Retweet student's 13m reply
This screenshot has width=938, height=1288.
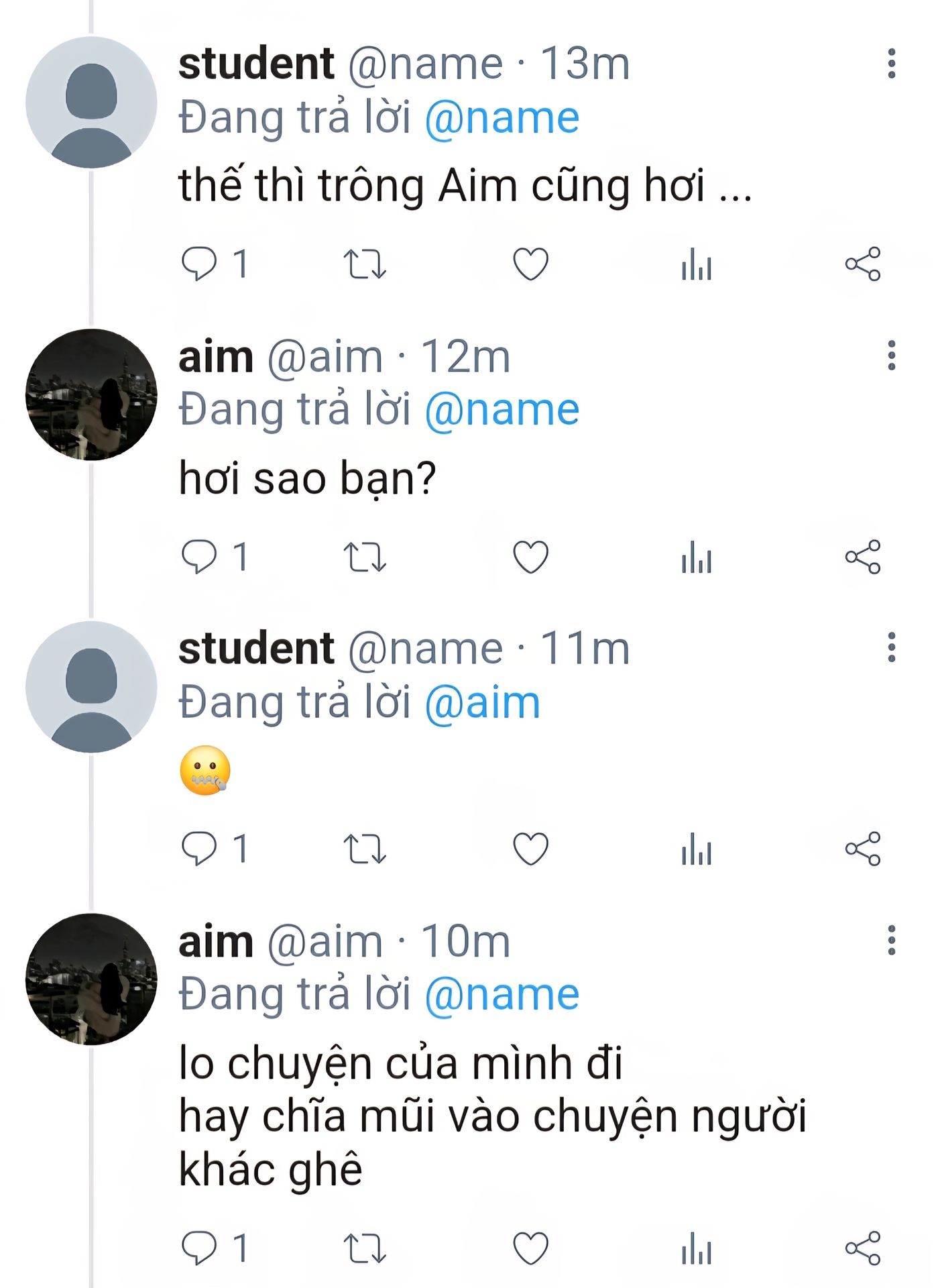[x=365, y=264]
